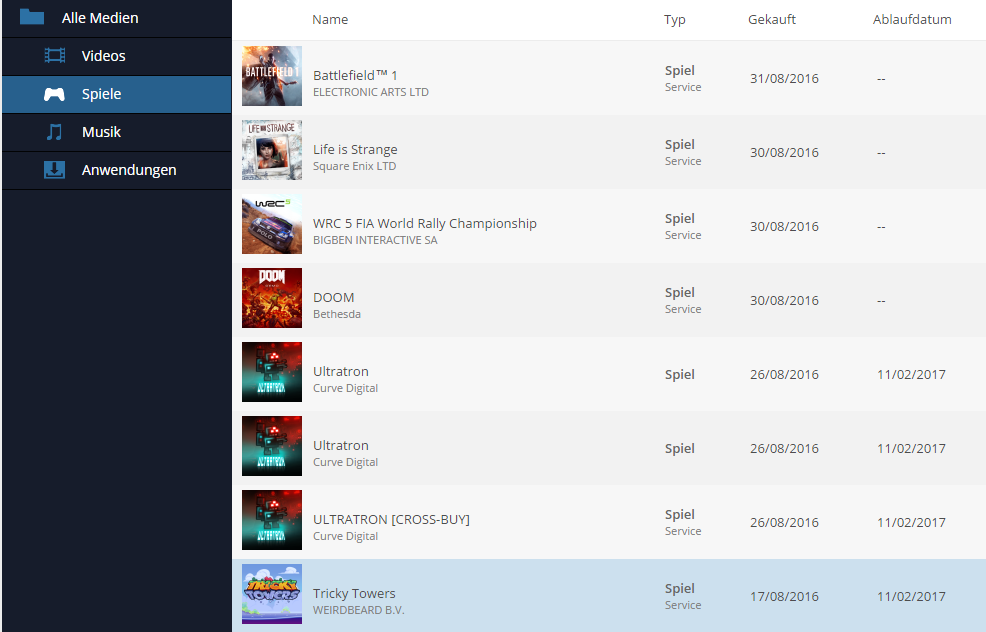The image size is (986, 632).
Task: Select the Spiele sidebar entry
Action: coord(117,94)
